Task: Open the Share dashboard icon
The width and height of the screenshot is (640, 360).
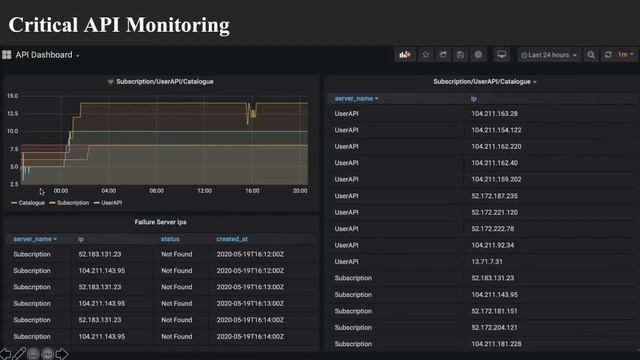Action: coord(443,55)
